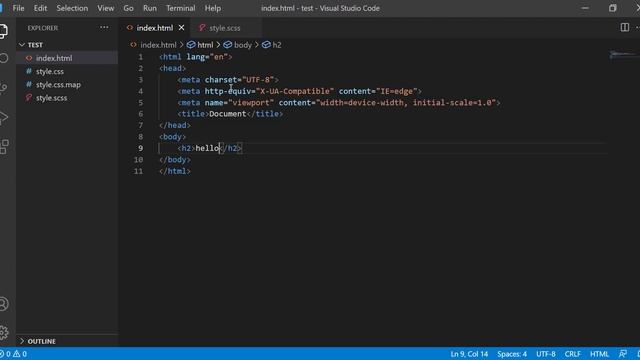Click line number 9 in gutter
The width and height of the screenshot is (640, 360).
[140, 148]
